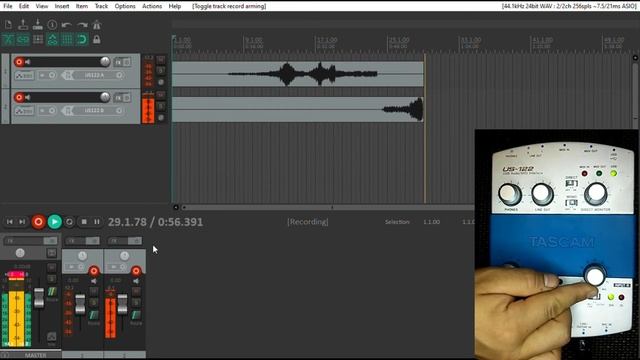
Task: Open the Options menu
Action: [125, 6]
